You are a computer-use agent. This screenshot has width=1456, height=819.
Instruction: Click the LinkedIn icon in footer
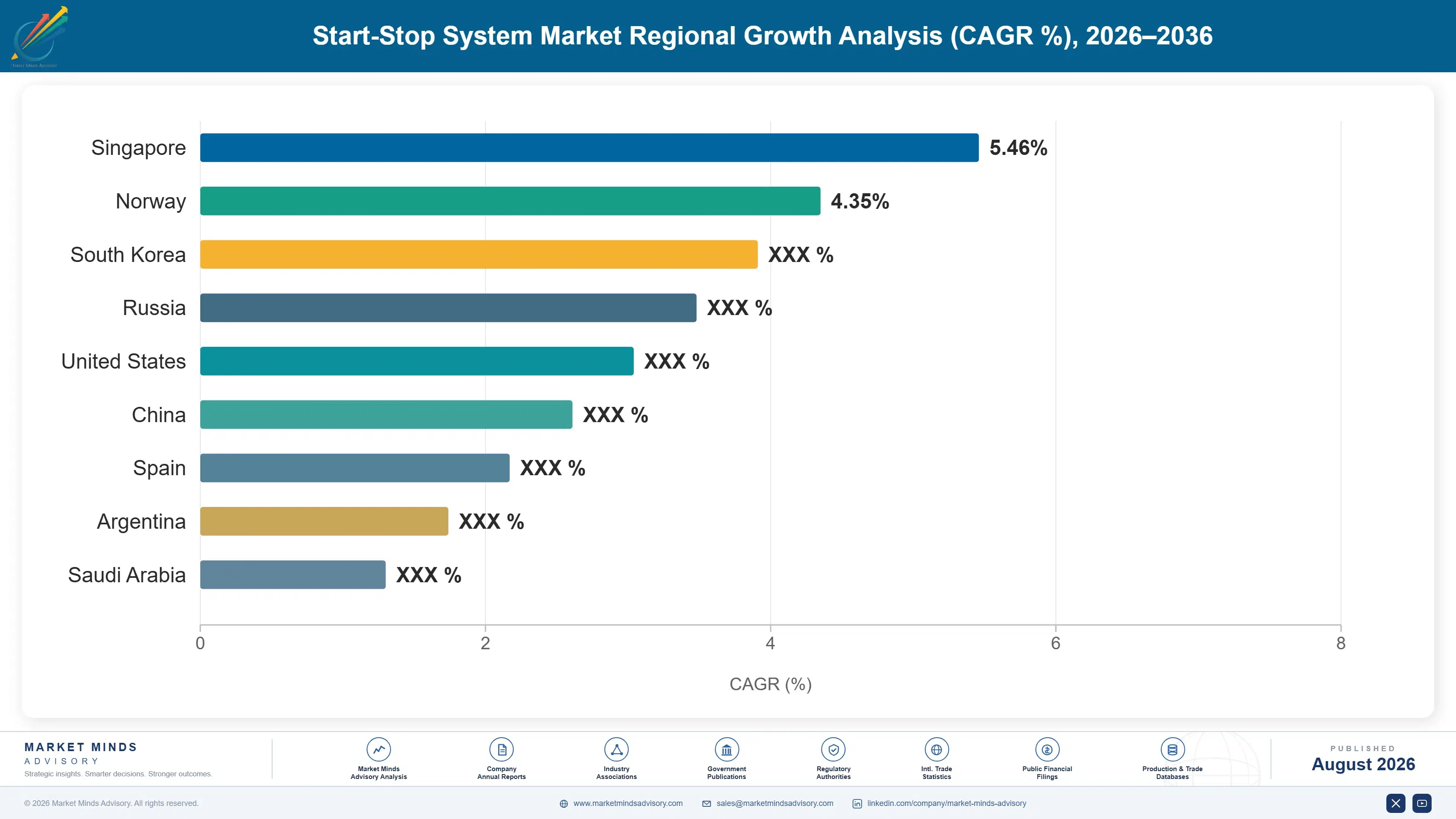(x=857, y=804)
